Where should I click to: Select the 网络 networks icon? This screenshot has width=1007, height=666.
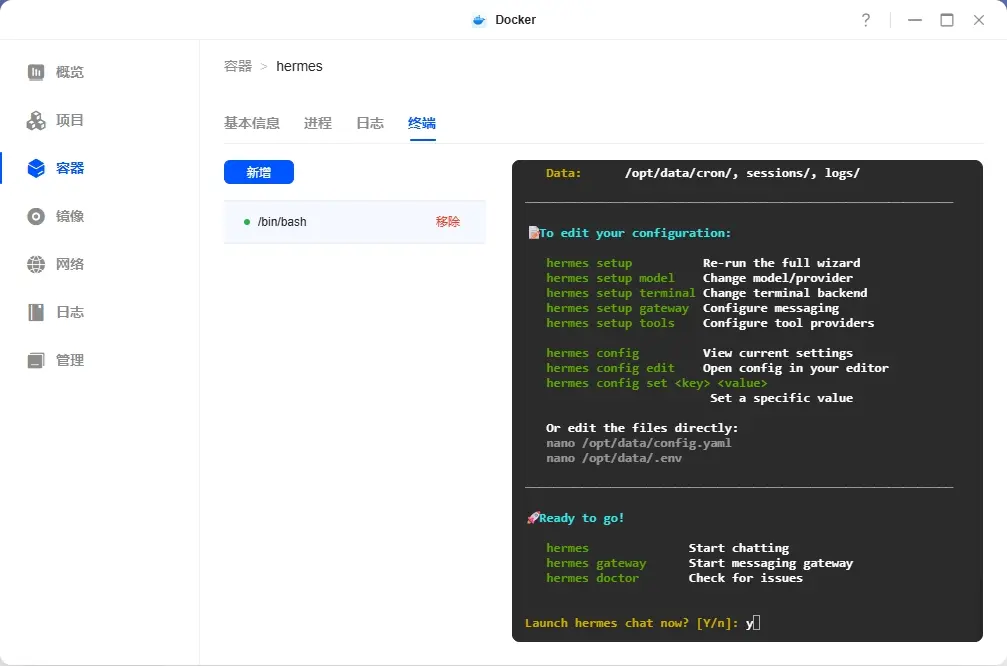tap(34, 264)
